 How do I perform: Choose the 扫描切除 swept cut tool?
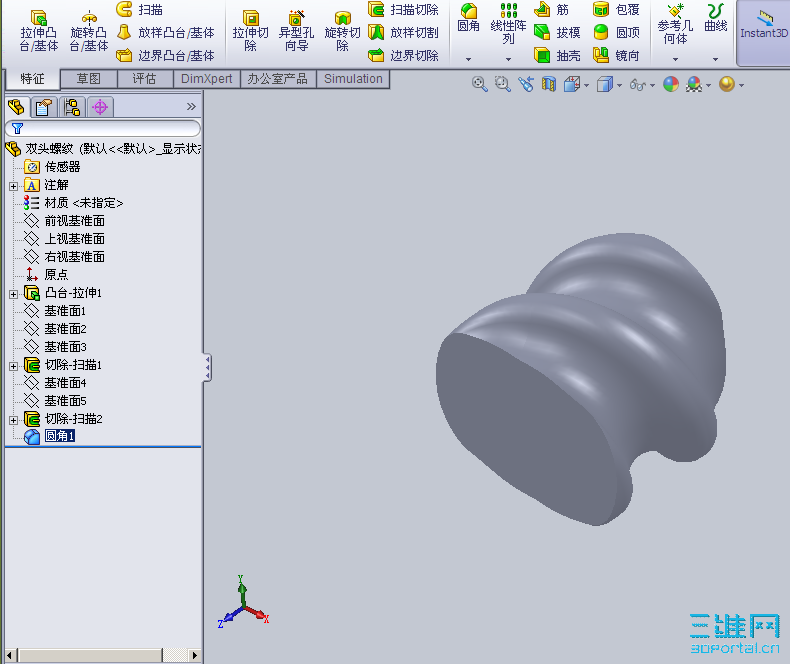point(403,9)
